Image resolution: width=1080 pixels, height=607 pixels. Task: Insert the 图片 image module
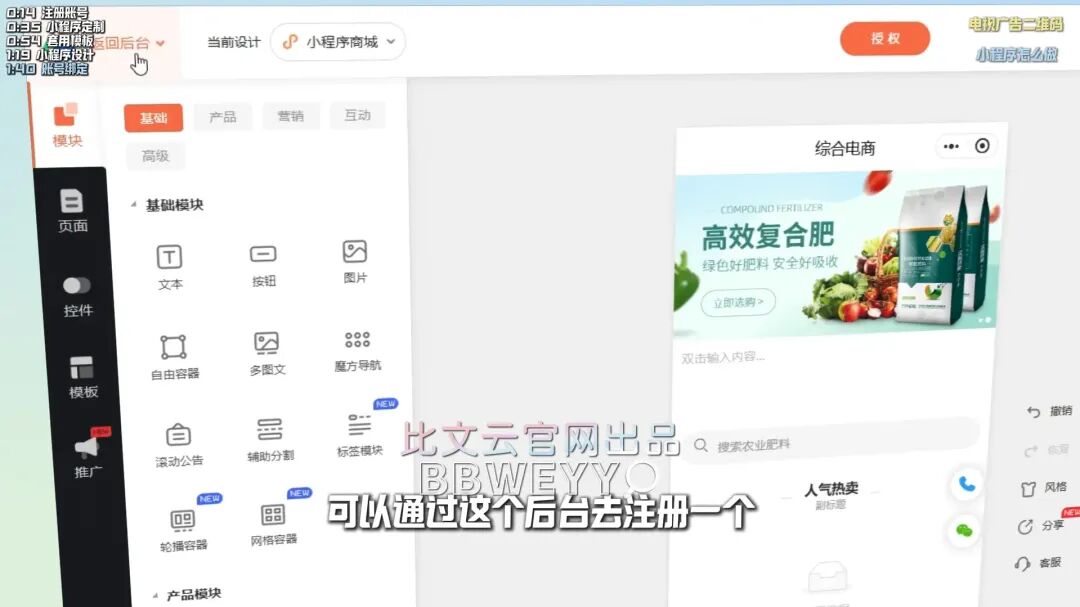pos(355,260)
